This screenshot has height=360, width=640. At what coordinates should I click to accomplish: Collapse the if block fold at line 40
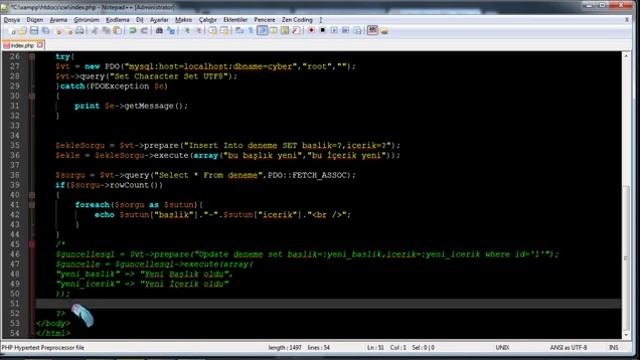tap(32, 195)
